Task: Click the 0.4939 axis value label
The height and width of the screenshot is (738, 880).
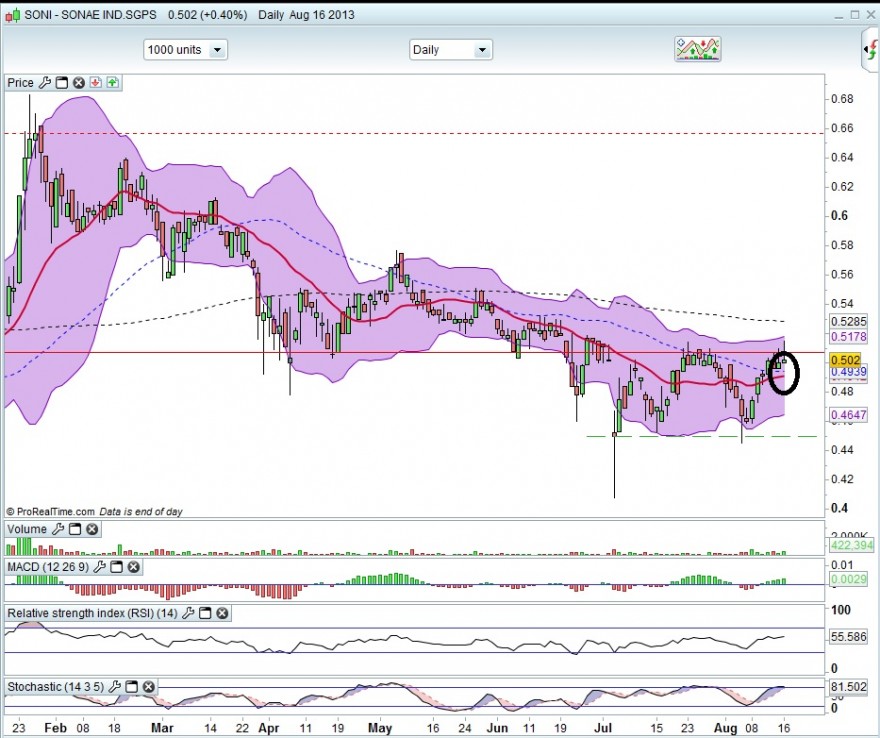Action: tap(848, 372)
